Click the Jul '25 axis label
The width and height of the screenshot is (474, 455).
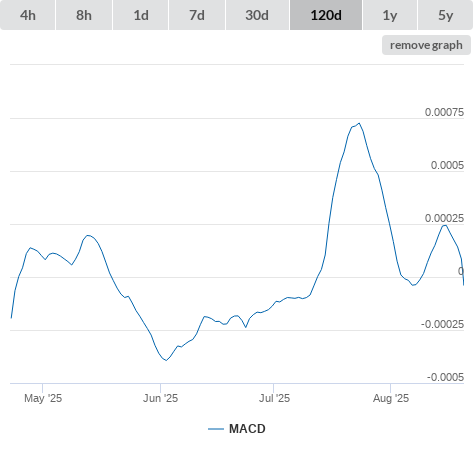coord(274,398)
